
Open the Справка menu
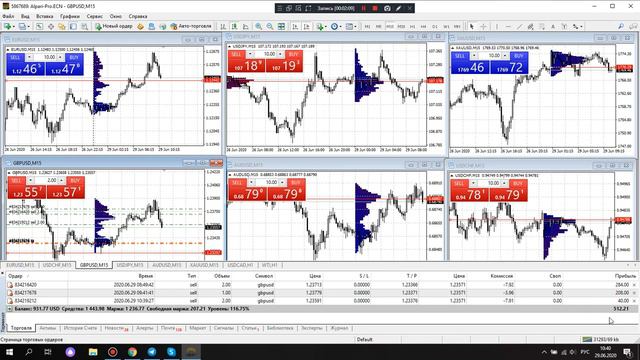point(138,16)
